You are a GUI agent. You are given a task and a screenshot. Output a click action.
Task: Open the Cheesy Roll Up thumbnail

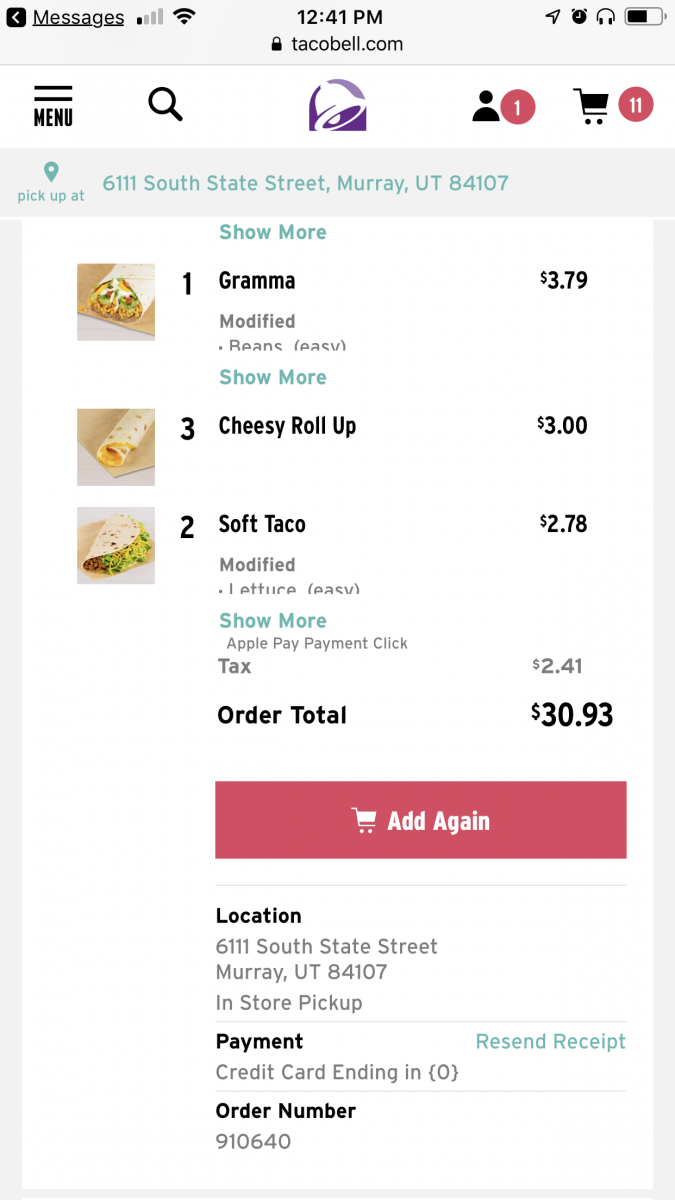coord(116,447)
